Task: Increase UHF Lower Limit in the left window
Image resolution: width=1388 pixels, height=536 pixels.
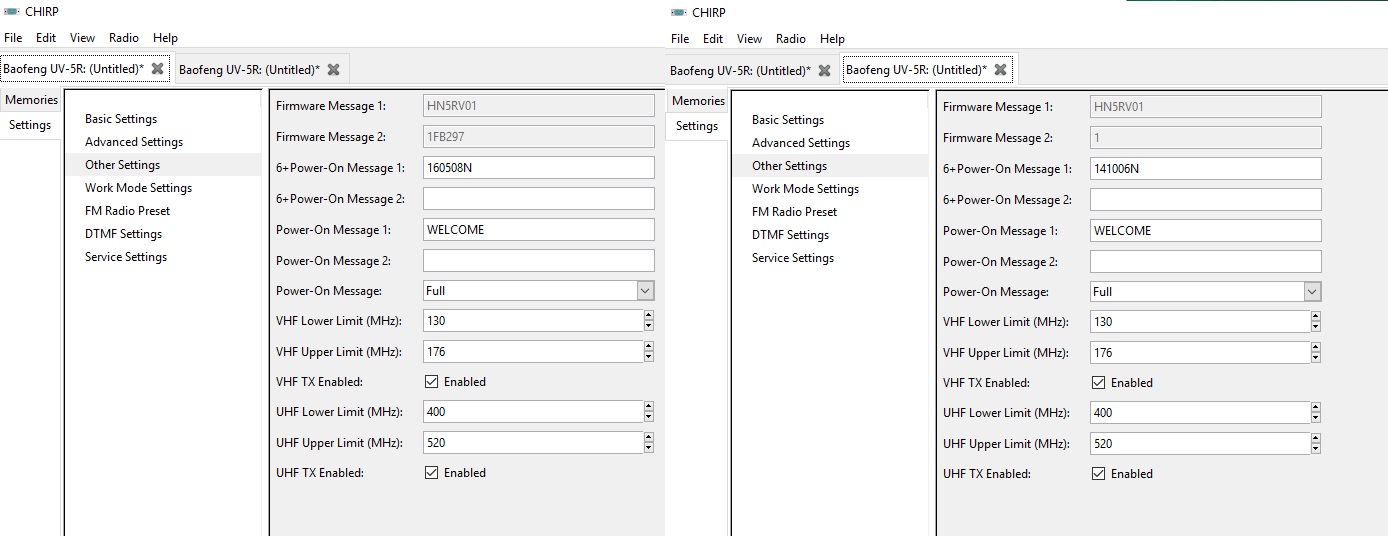Action: point(649,407)
